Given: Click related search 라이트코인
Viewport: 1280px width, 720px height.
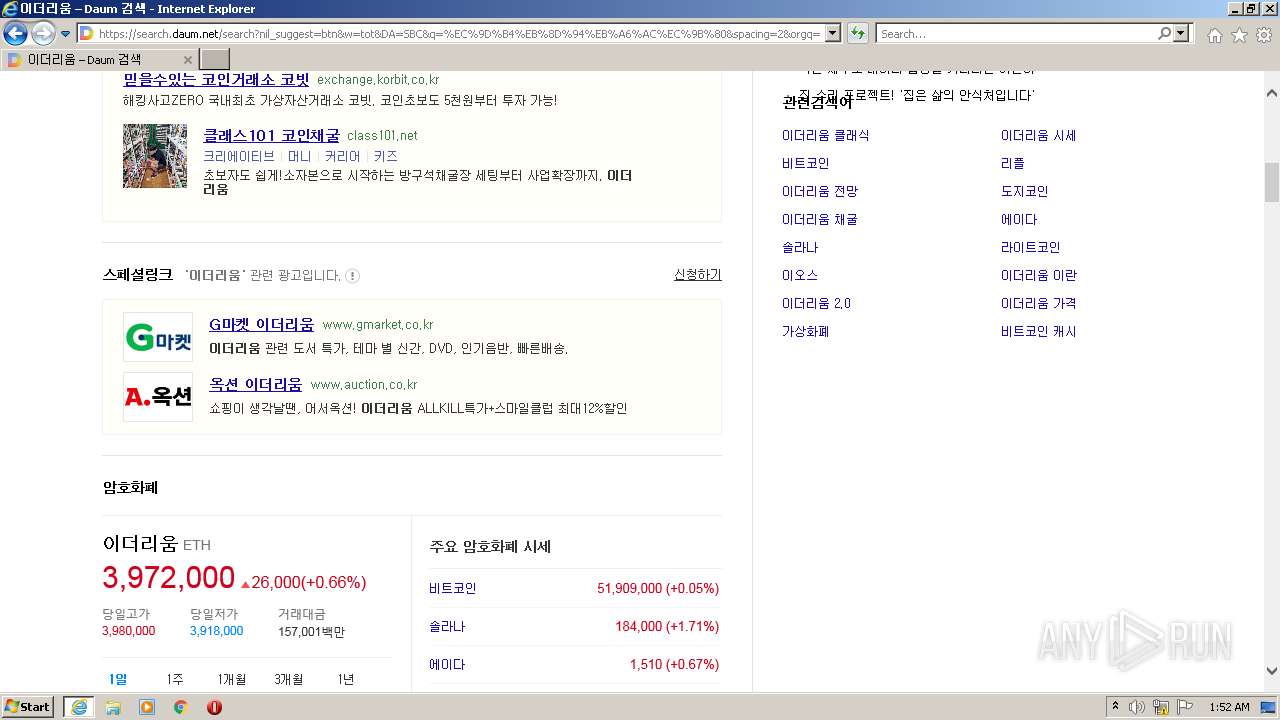Looking at the screenshot, I should [x=1031, y=247].
